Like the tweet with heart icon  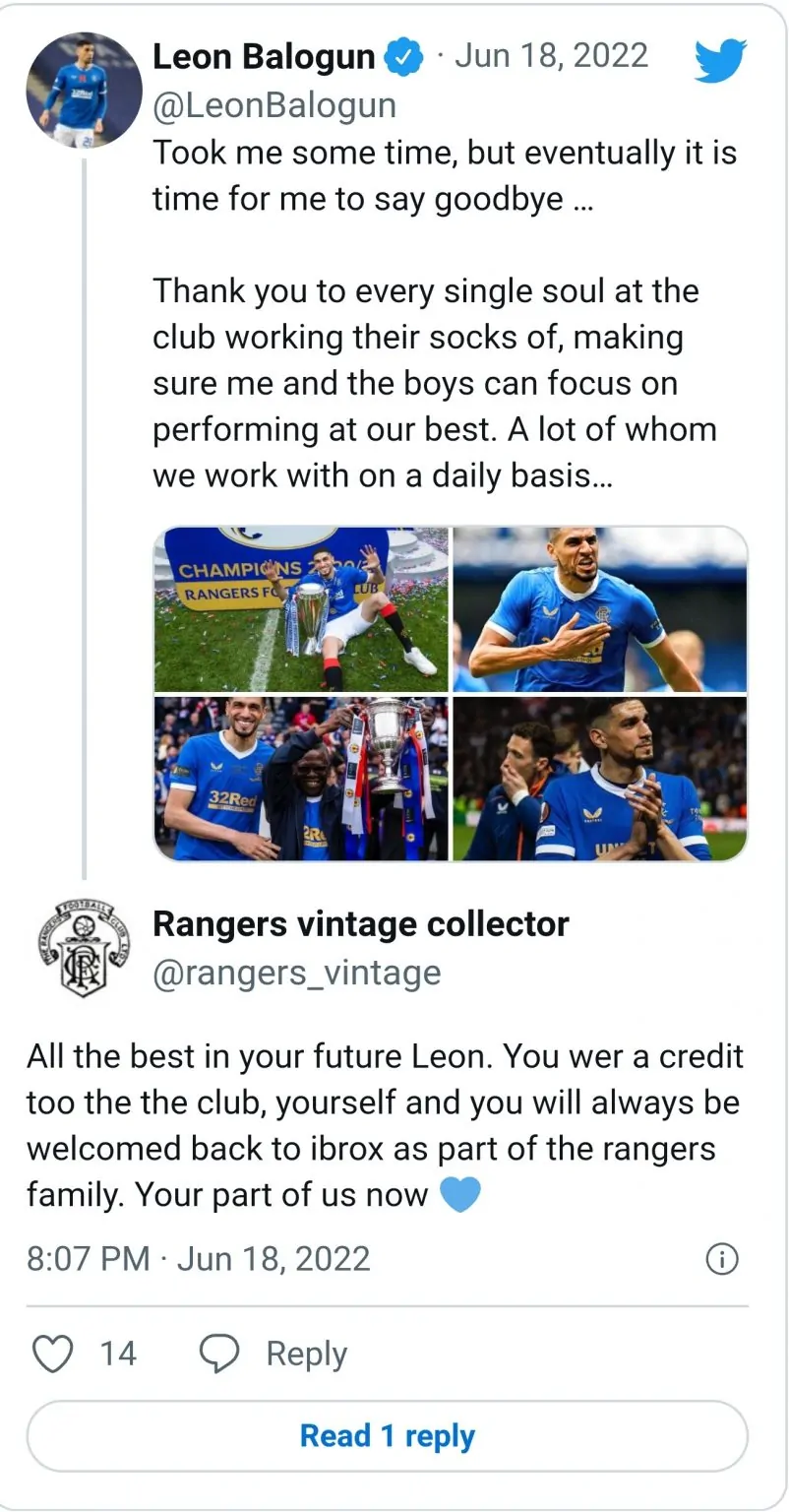(x=53, y=1354)
